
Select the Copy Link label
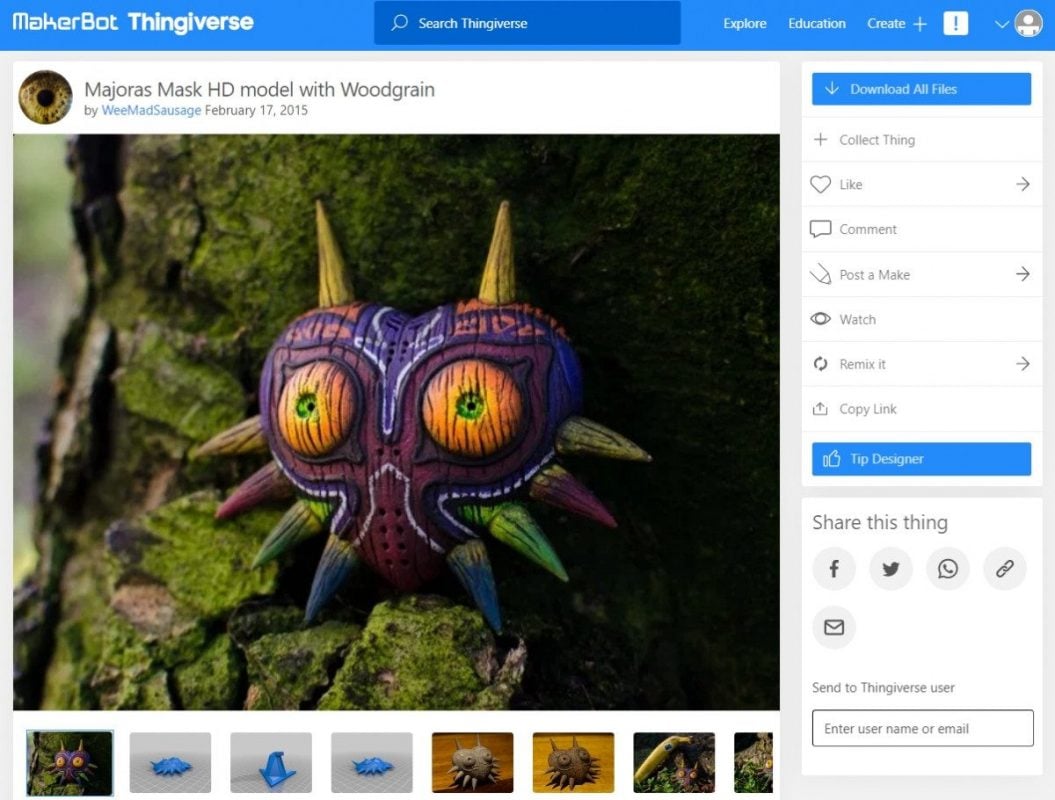click(867, 409)
